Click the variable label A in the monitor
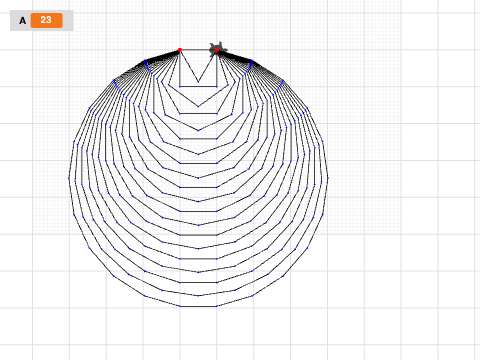Image resolution: width=480 pixels, height=360 pixels. click(x=22, y=21)
